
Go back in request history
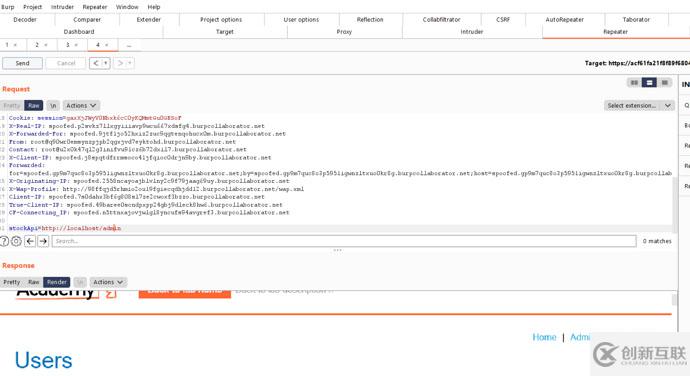[95, 63]
